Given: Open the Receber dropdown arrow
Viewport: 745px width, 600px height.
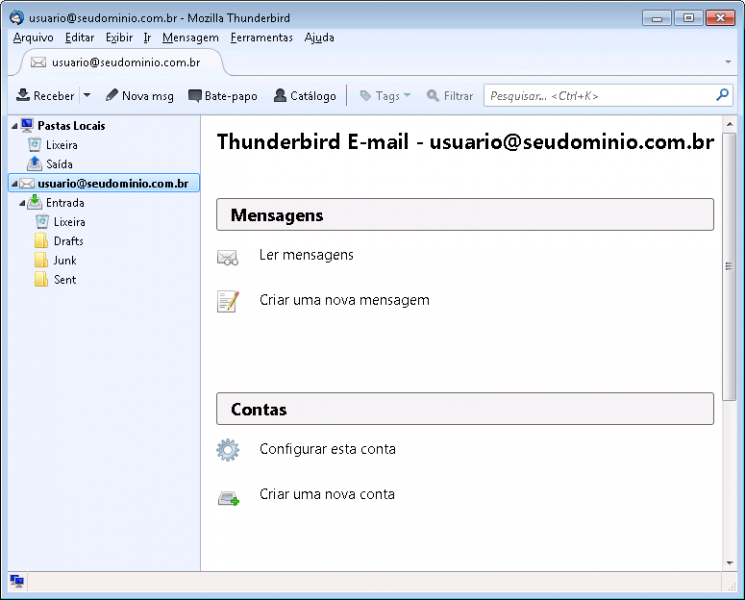Looking at the screenshot, I should [x=86, y=96].
